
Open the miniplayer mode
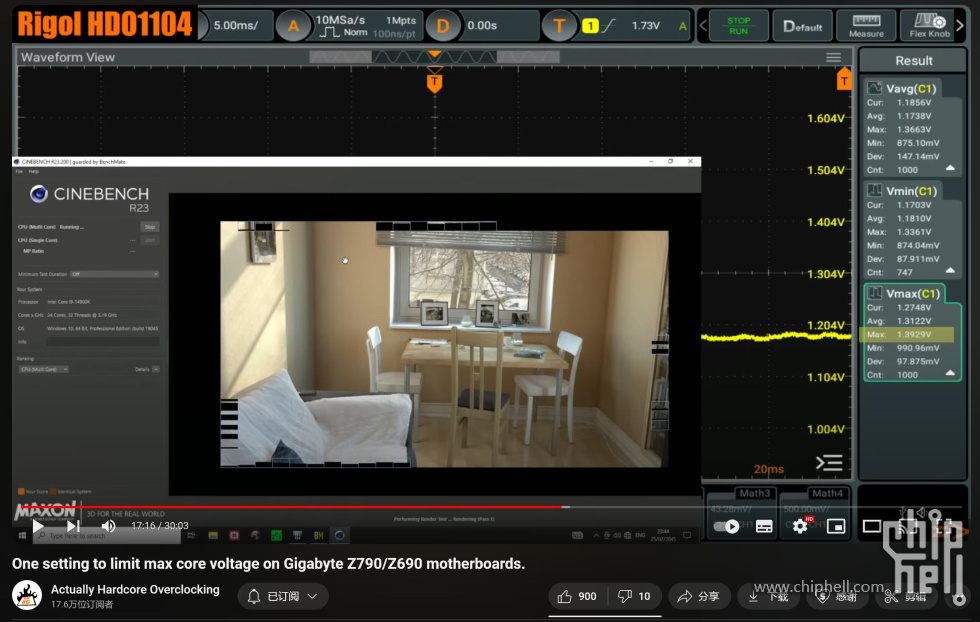click(x=836, y=526)
